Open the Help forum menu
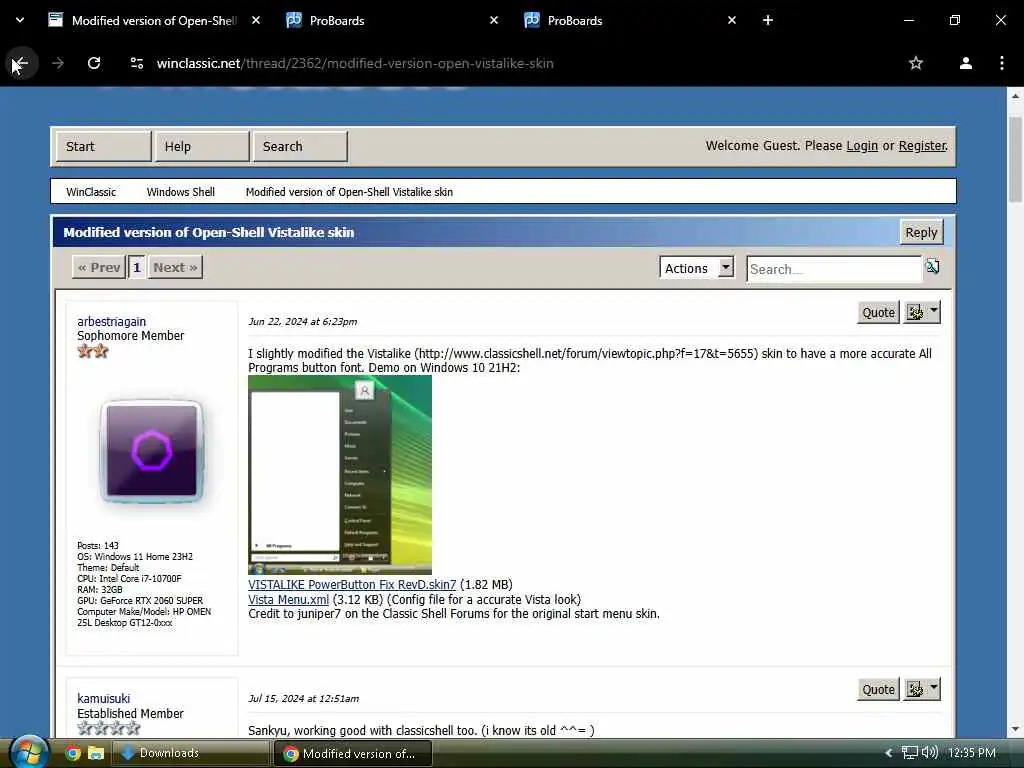This screenshot has height=768, width=1024. coord(202,146)
